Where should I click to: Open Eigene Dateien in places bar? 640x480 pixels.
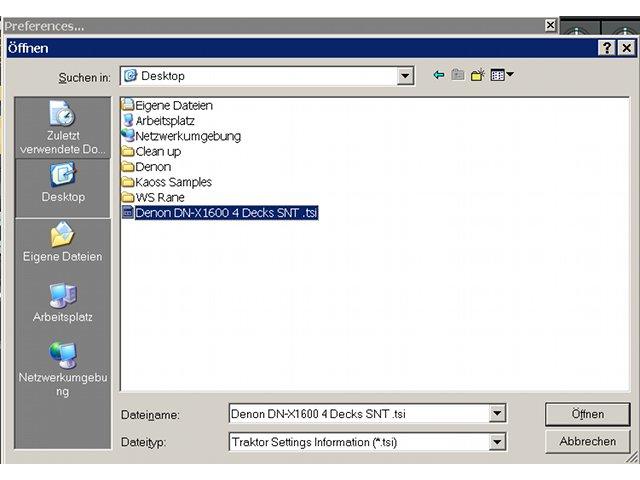pyautogui.click(x=62, y=242)
